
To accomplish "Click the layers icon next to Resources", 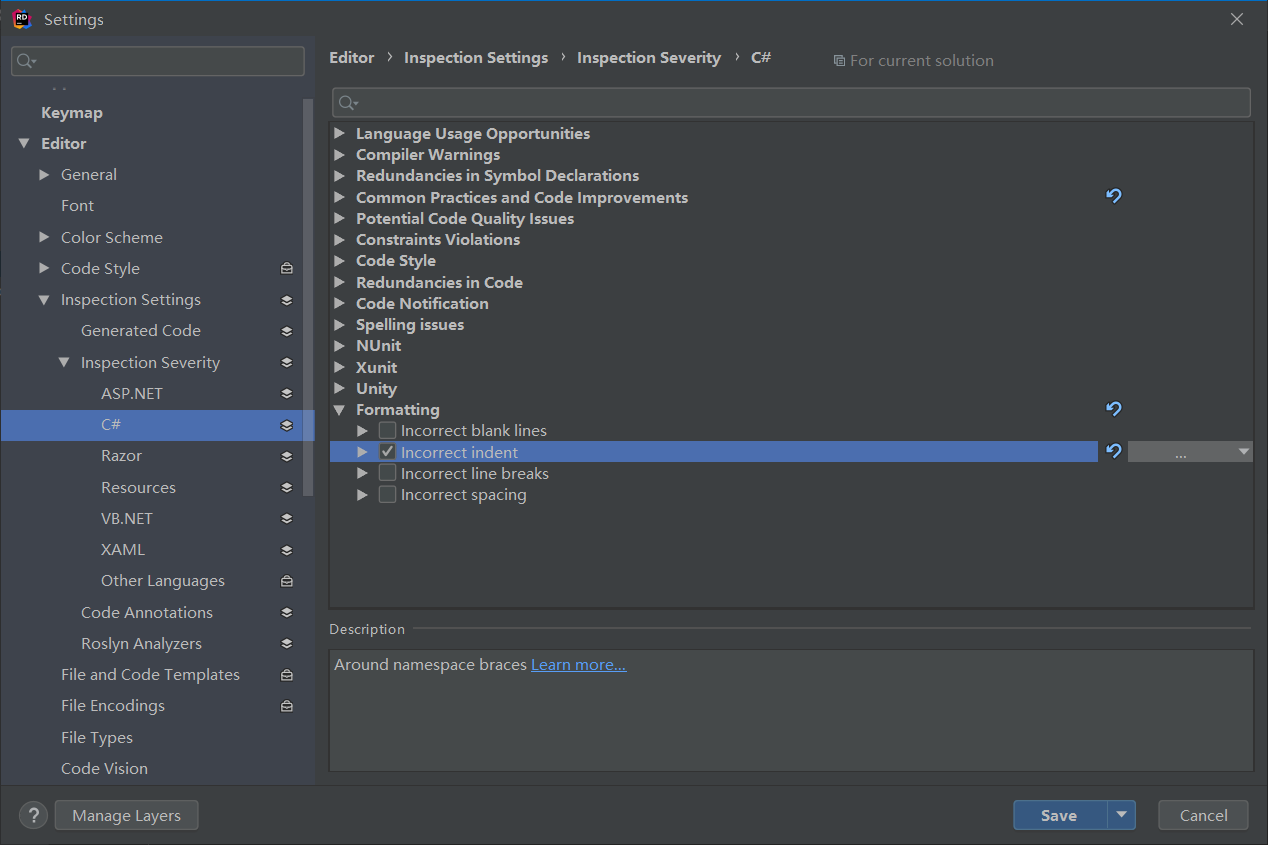I will click(x=287, y=488).
